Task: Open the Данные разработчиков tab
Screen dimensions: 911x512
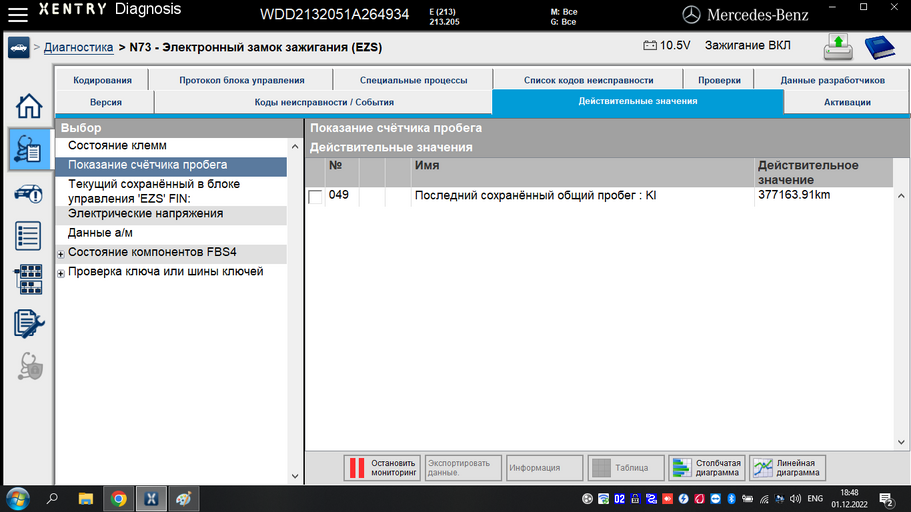Action: coord(833,80)
